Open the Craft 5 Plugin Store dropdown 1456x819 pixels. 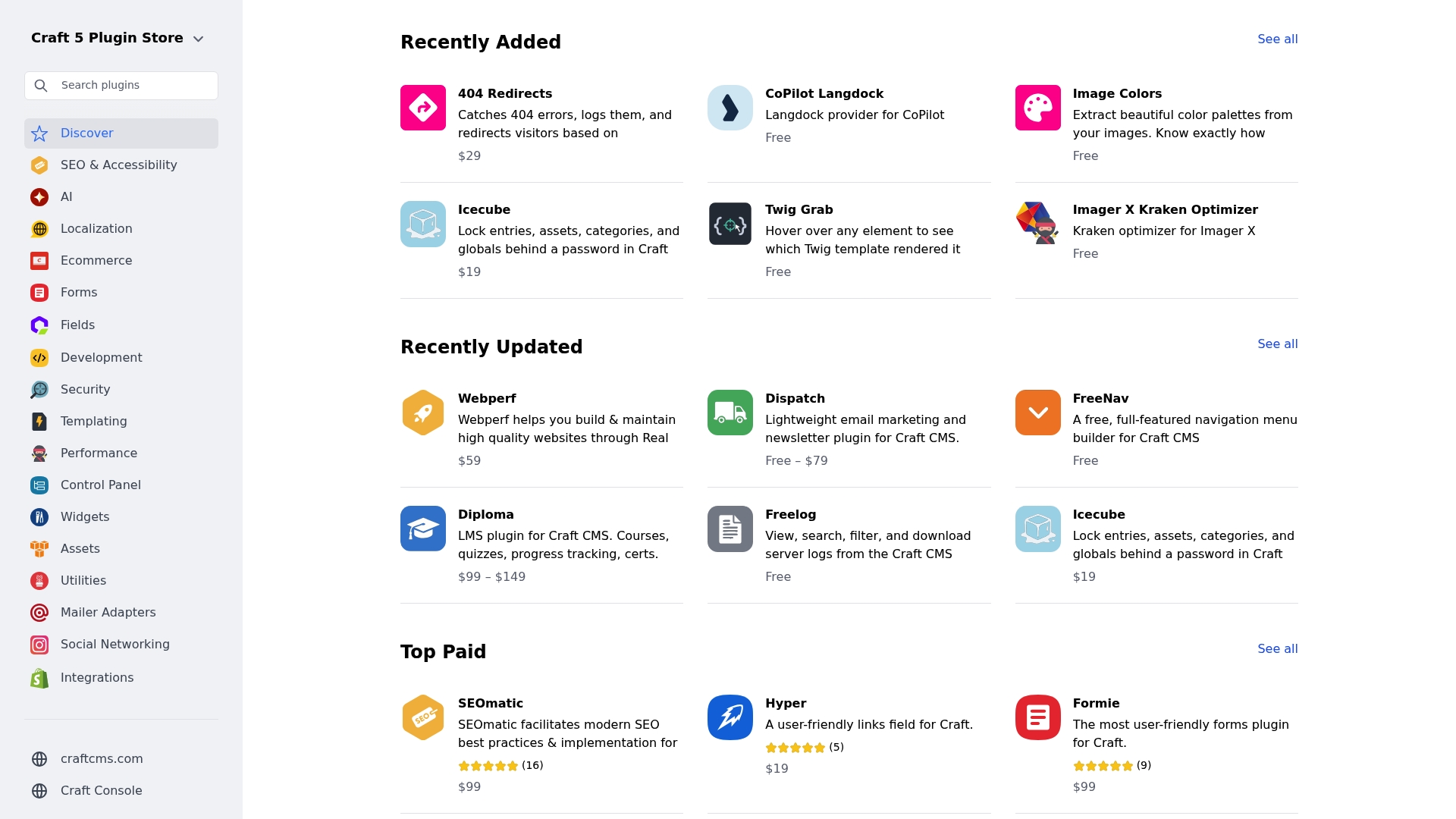(118, 38)
